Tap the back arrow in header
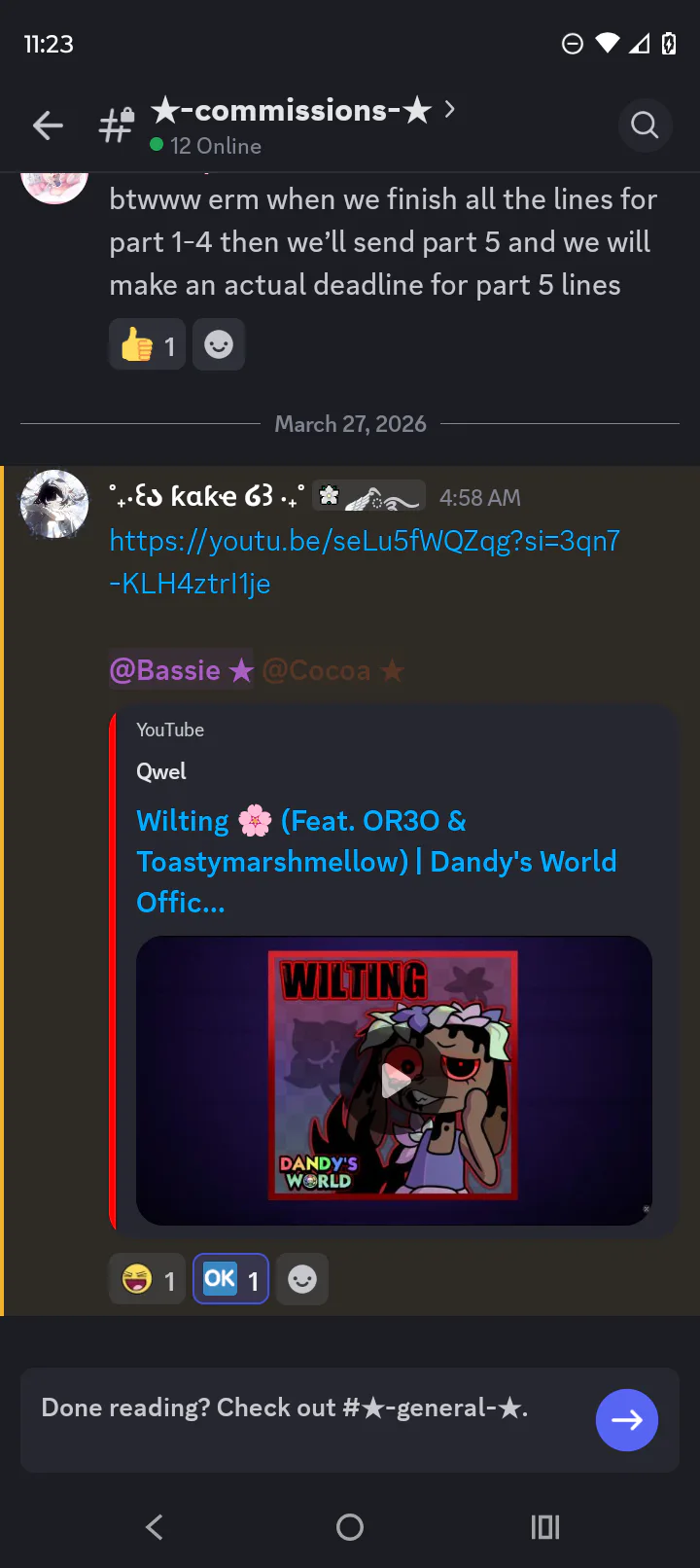 tap(48, 125)
